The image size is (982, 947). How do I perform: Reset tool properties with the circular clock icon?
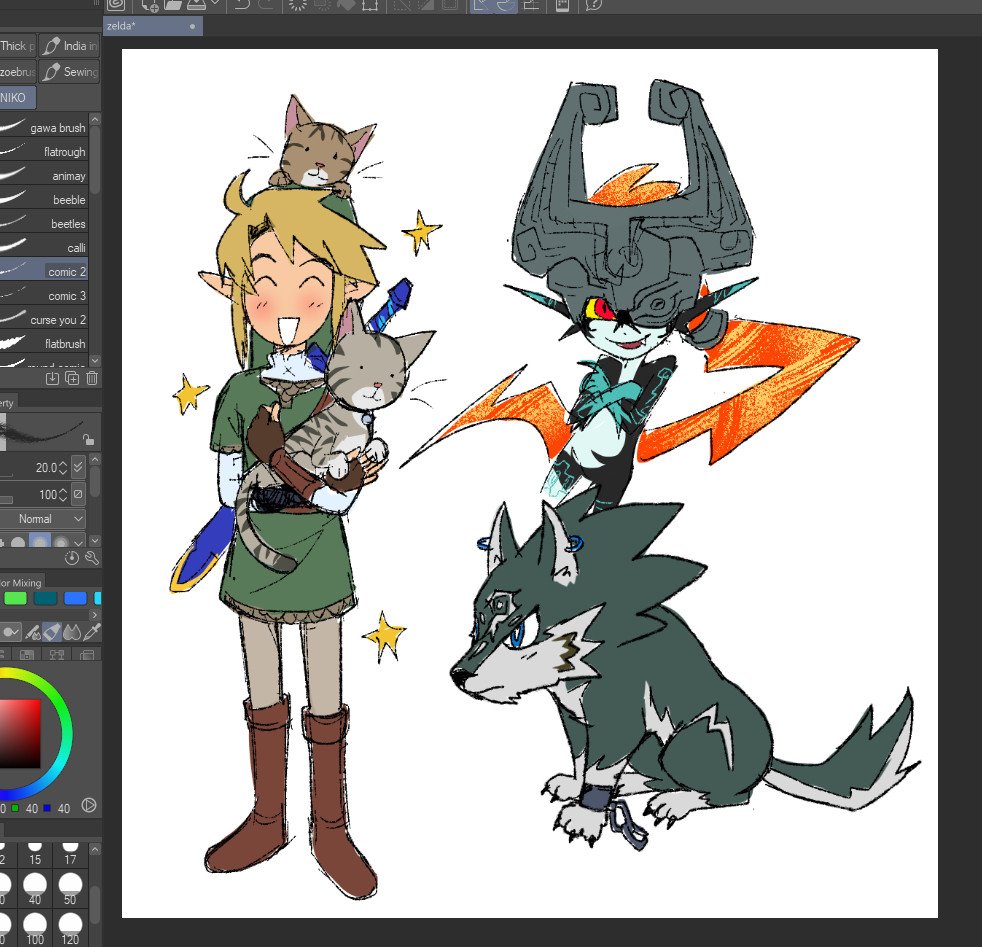pos(72,557)
